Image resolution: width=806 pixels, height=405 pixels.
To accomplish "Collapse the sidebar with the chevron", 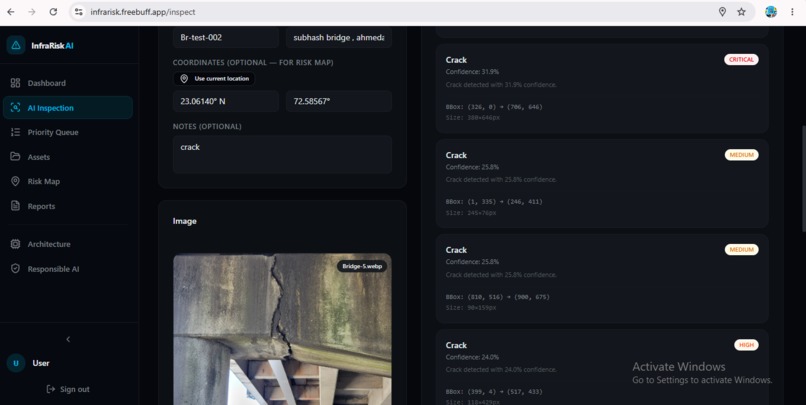I will pyautogui.click(x=68, y=339).
